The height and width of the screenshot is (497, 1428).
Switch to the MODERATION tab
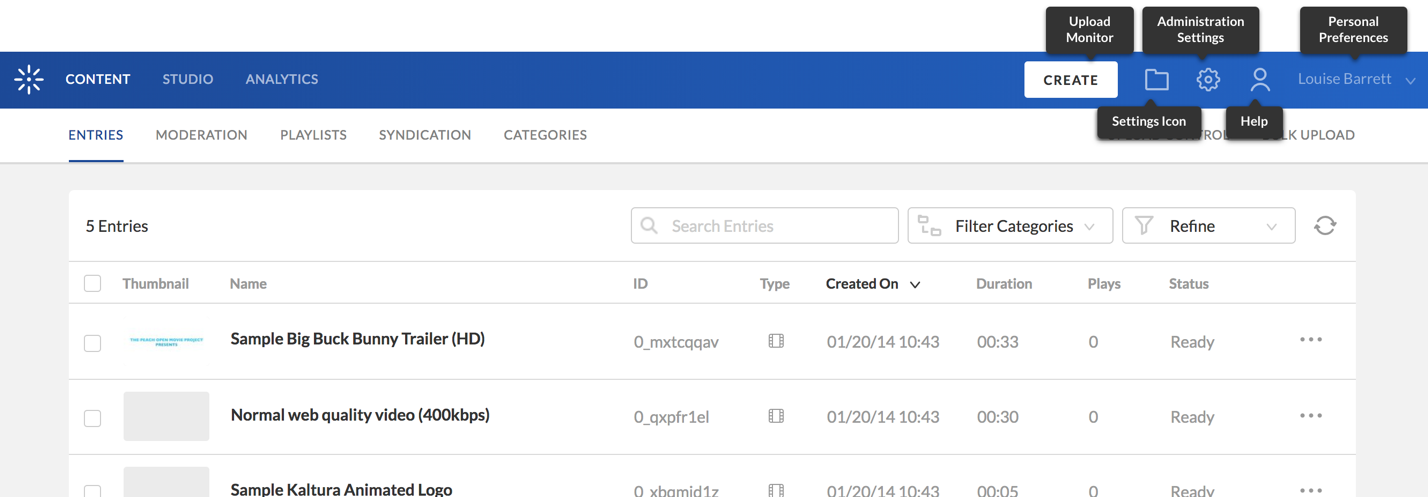pyautogui.click(x=202, y=135)
